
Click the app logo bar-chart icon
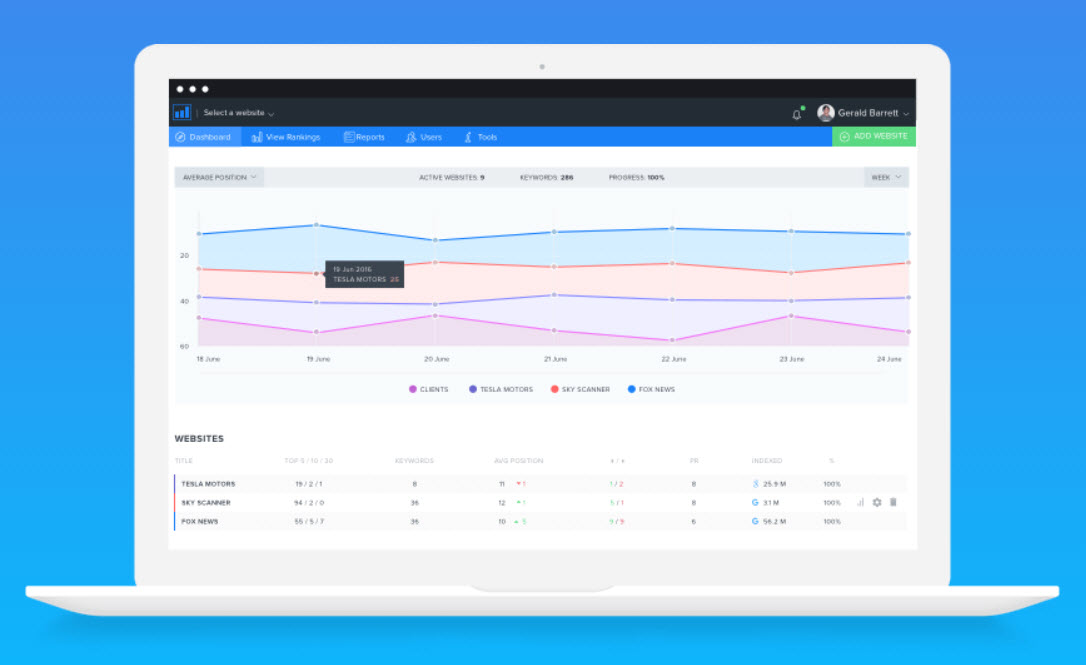181,113
